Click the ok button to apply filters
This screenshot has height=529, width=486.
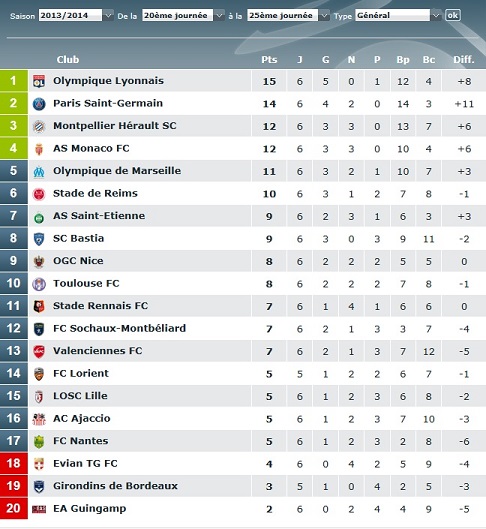point(453,15)
